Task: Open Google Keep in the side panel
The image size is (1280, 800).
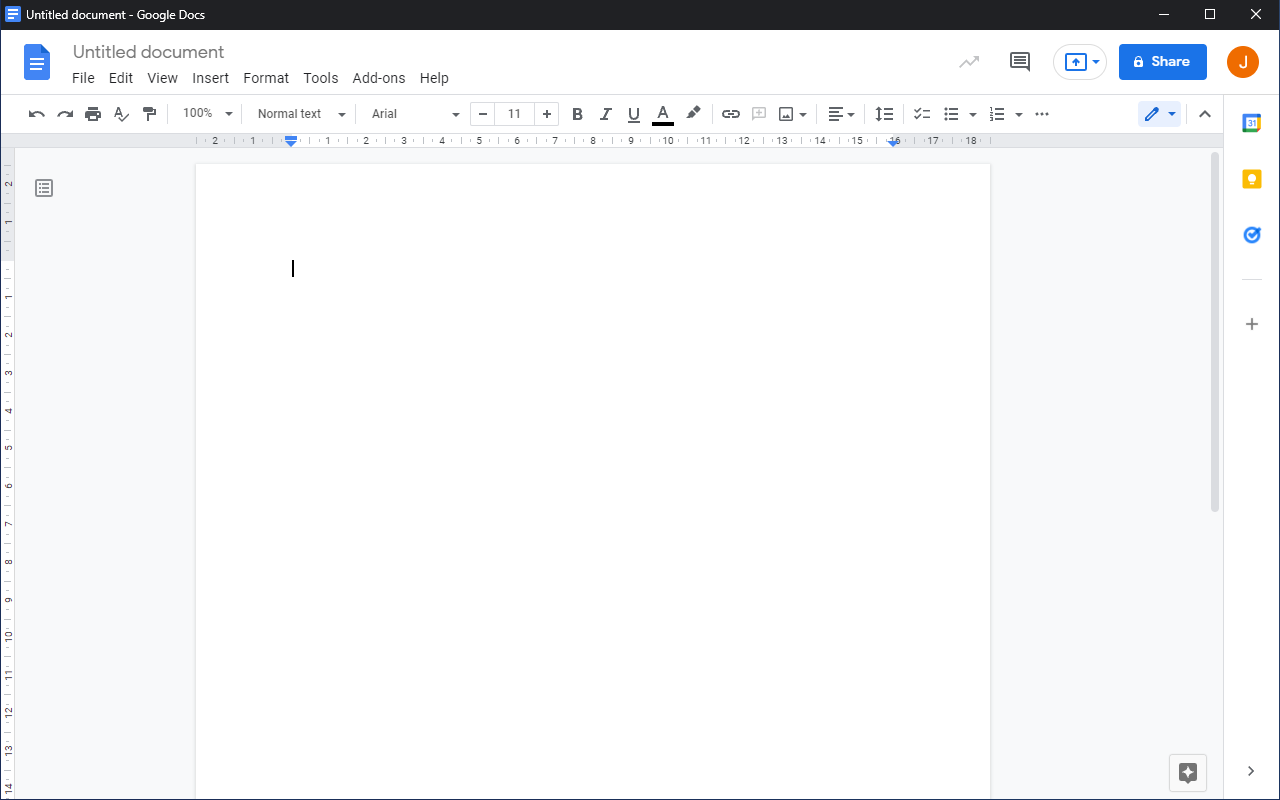Action: click(x=1252, y=178)
